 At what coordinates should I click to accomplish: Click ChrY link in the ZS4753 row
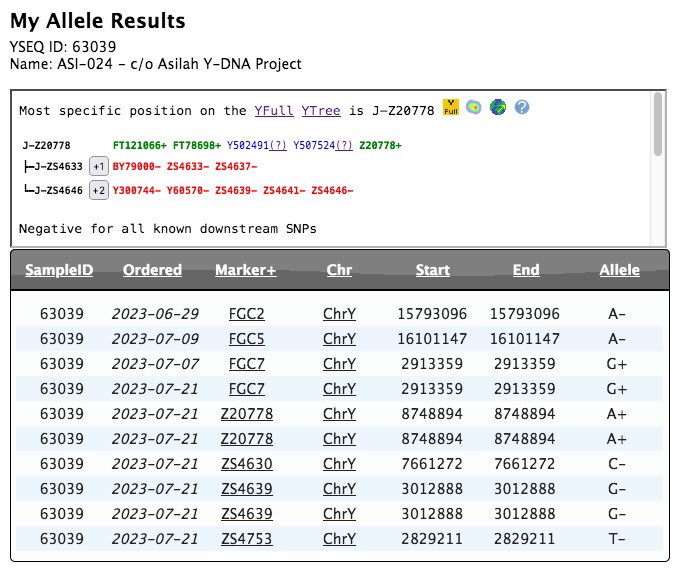(339, 539)
